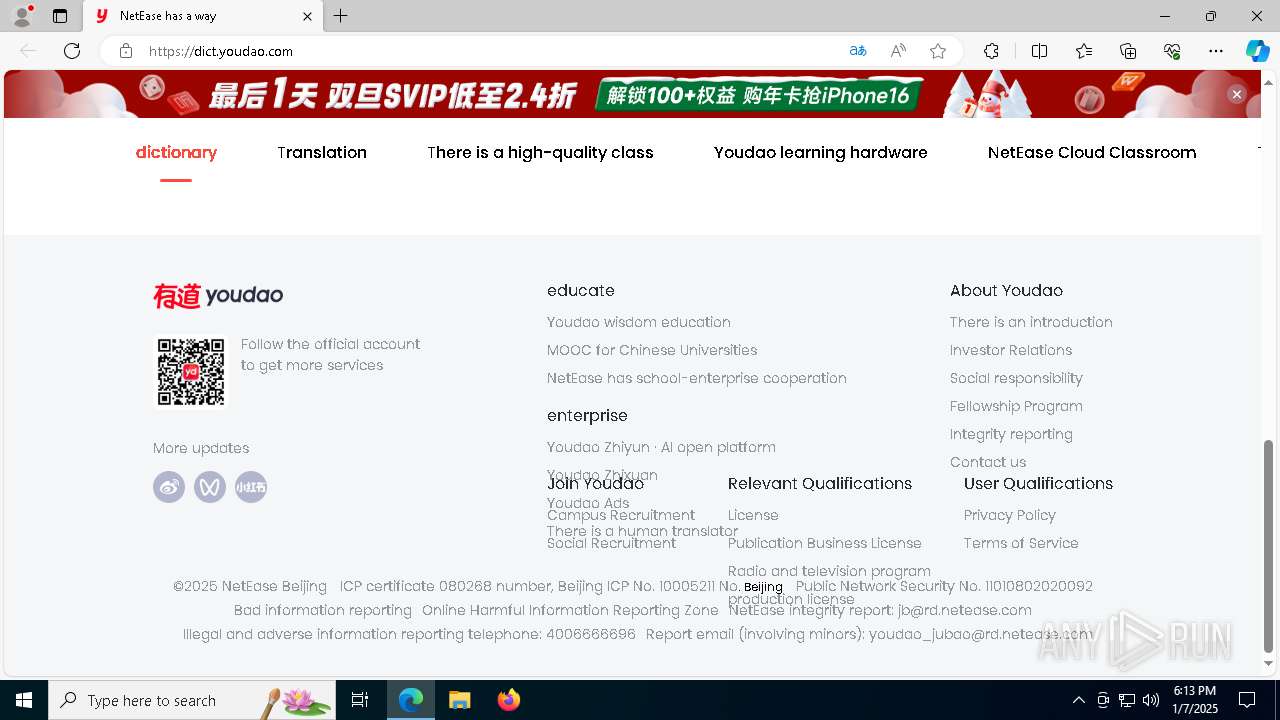Image resolution: width=1280 pixels, height=720 pixels.
Task: Open the Xiaohongshu social icon
Action: 251,487
